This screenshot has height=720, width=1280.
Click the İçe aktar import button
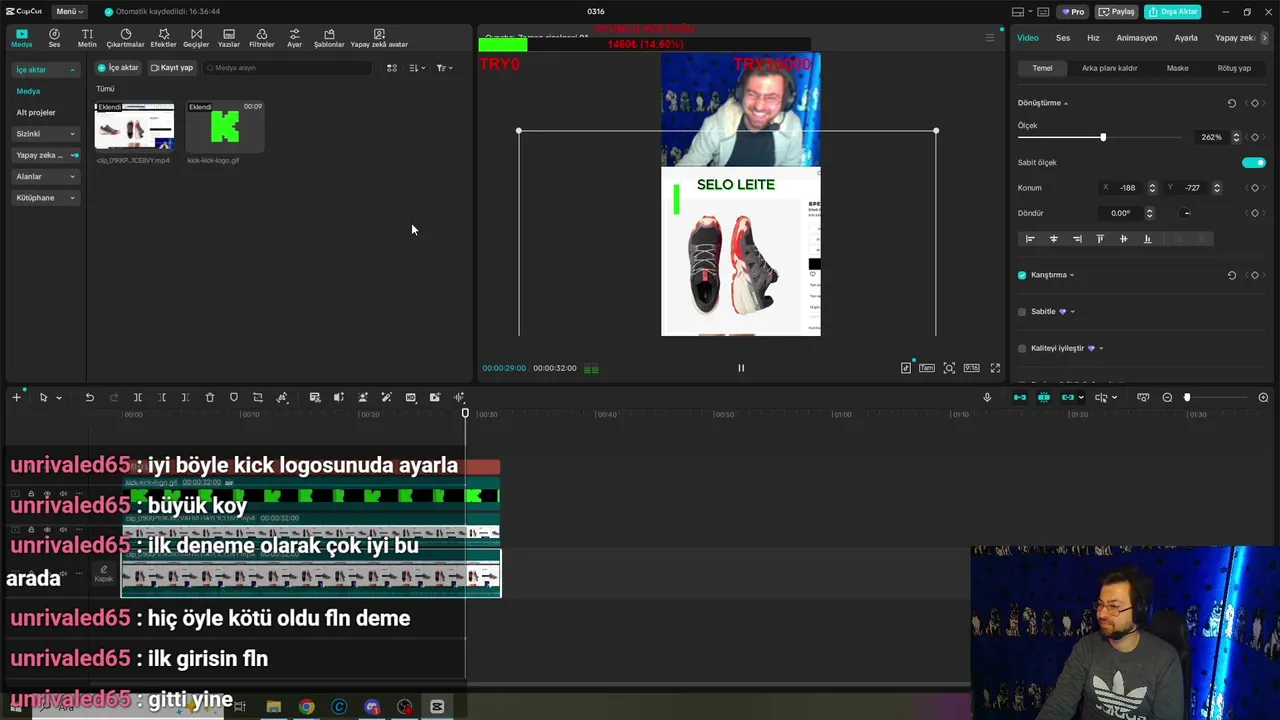tap(118, 68)
